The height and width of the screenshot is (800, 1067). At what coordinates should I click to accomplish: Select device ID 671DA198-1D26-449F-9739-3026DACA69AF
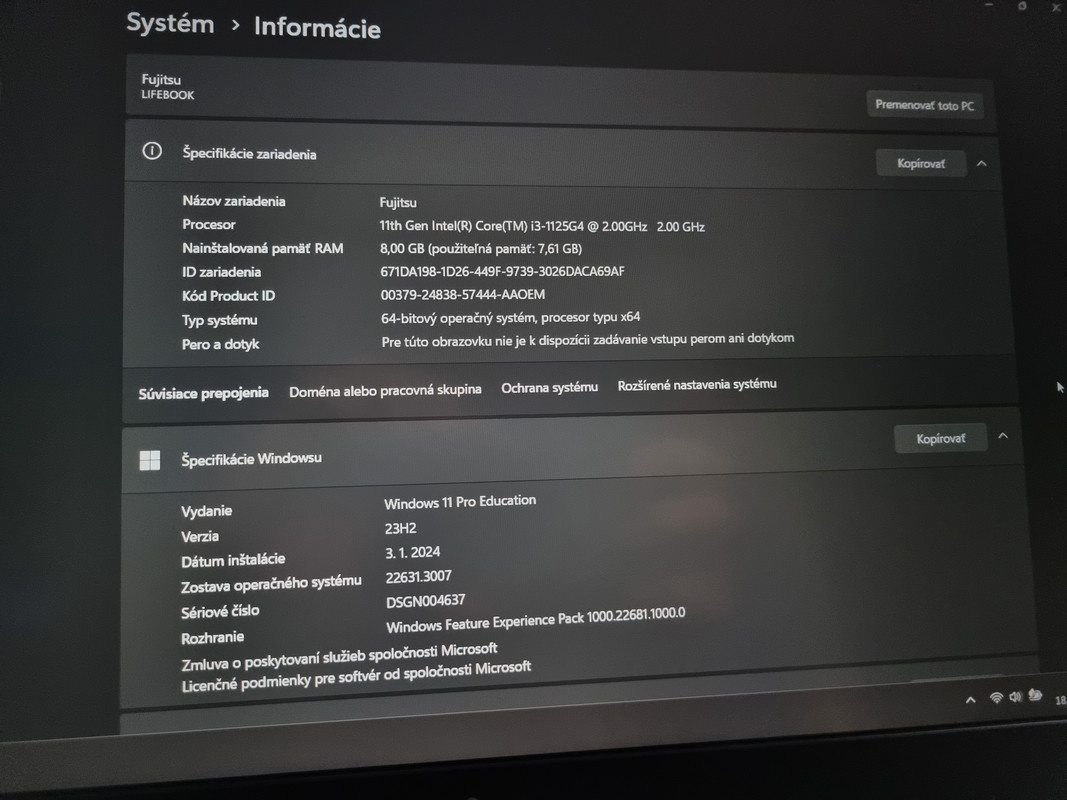click(x=502, y=271)
